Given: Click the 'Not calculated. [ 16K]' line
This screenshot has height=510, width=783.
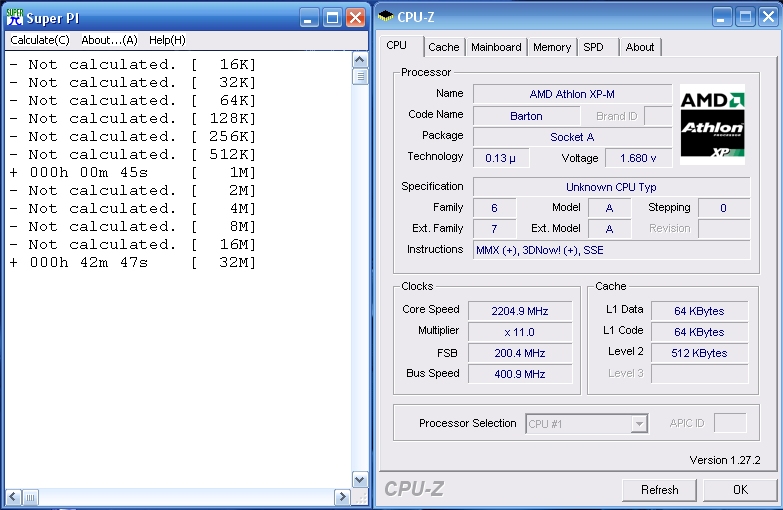Looking at the screenshot, I should click(x=132, y=65).
